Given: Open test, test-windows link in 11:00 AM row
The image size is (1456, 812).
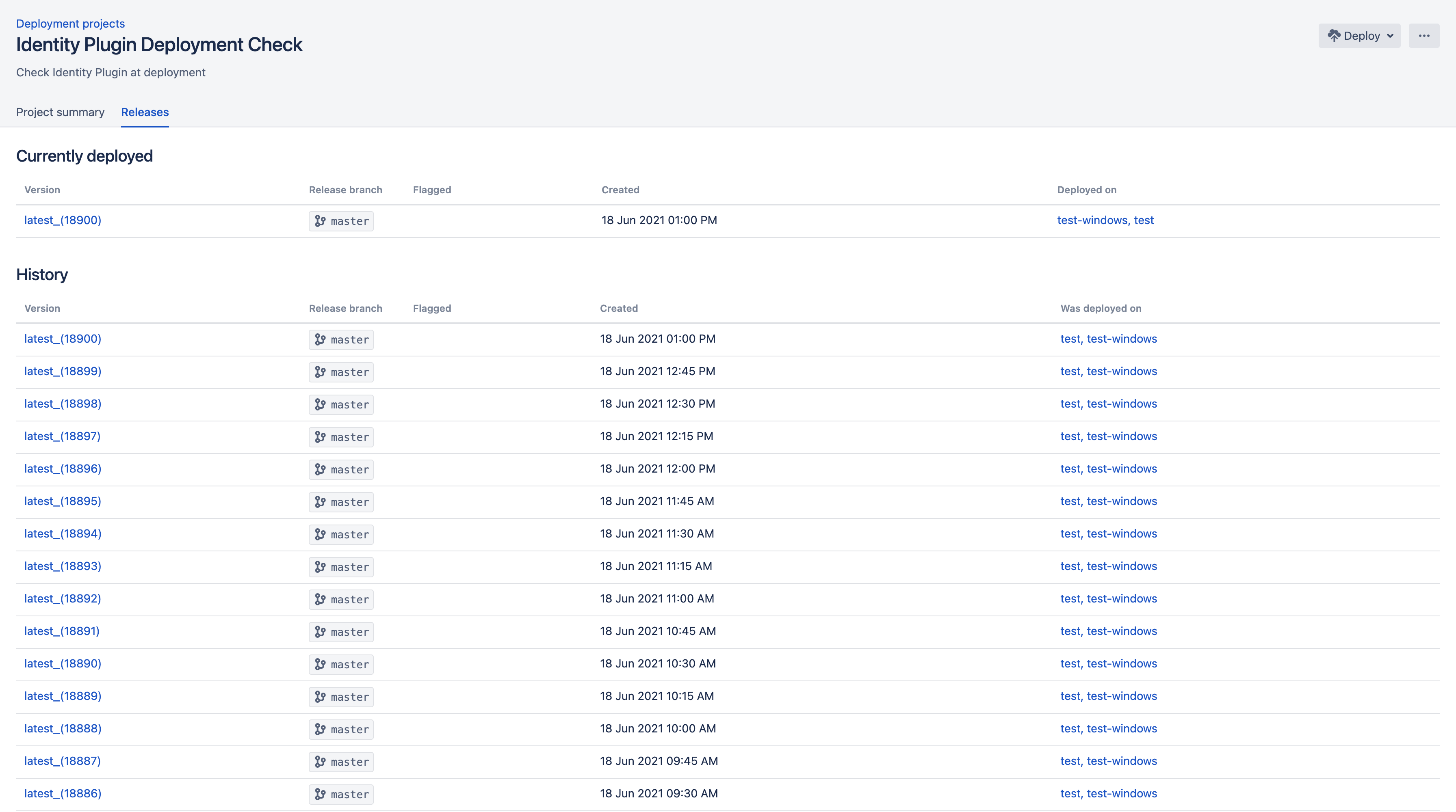Looking at the screenshot, I should click(x=1108, y=598).
